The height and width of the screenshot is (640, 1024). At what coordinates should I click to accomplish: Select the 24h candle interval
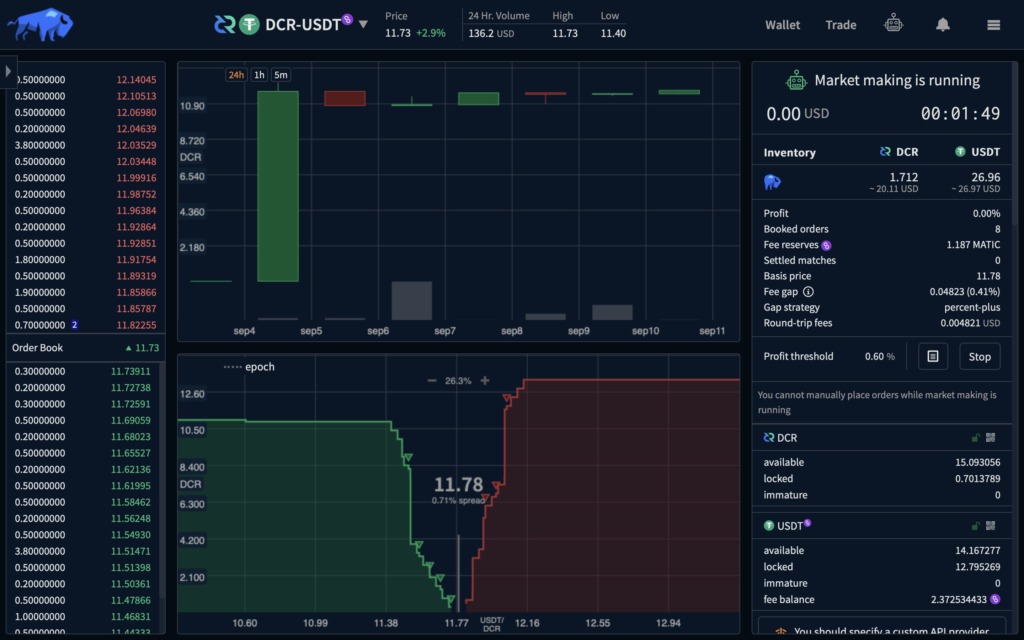[236, 75]
